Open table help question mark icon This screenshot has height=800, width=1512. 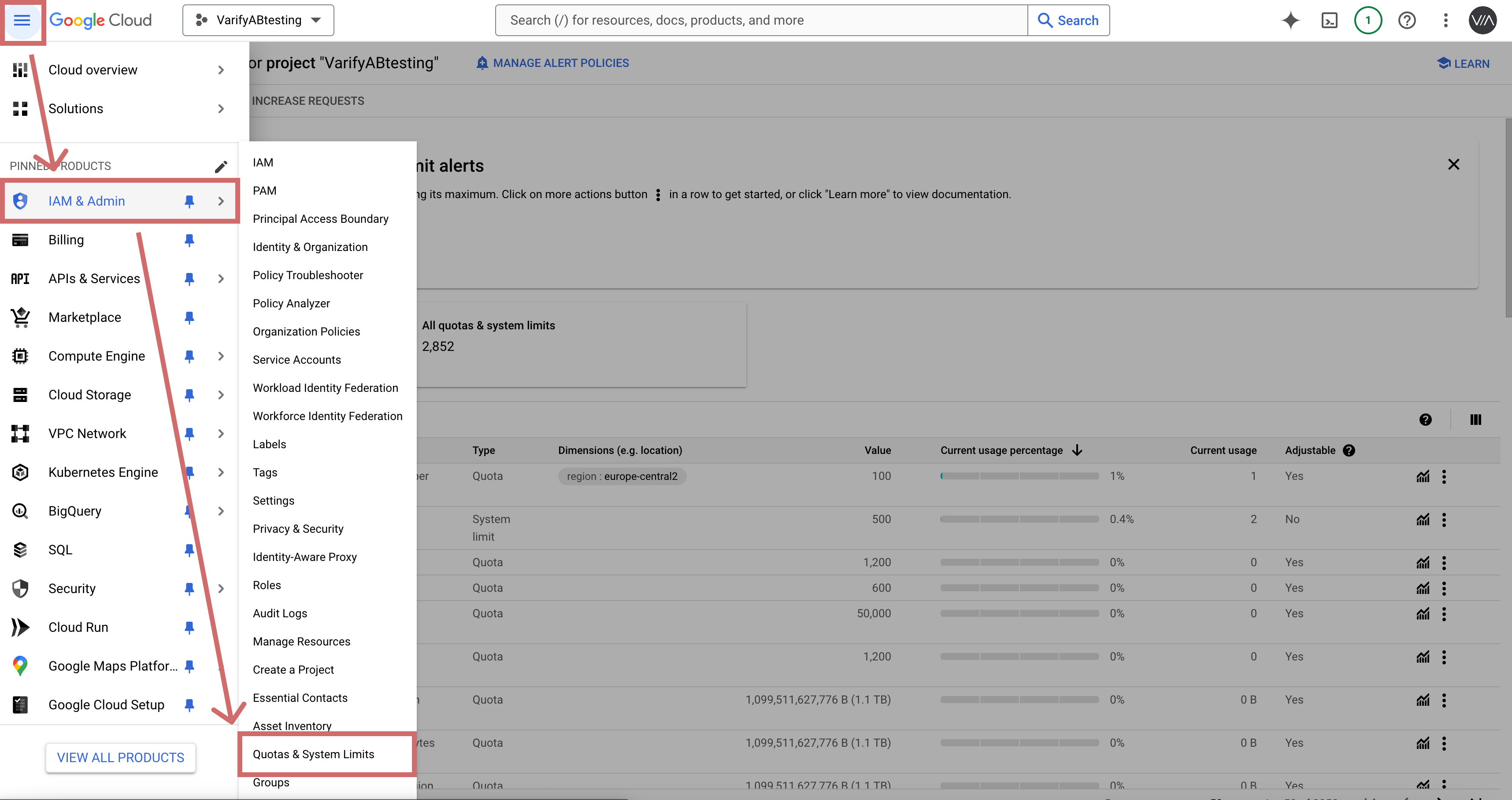point(1425,419)
